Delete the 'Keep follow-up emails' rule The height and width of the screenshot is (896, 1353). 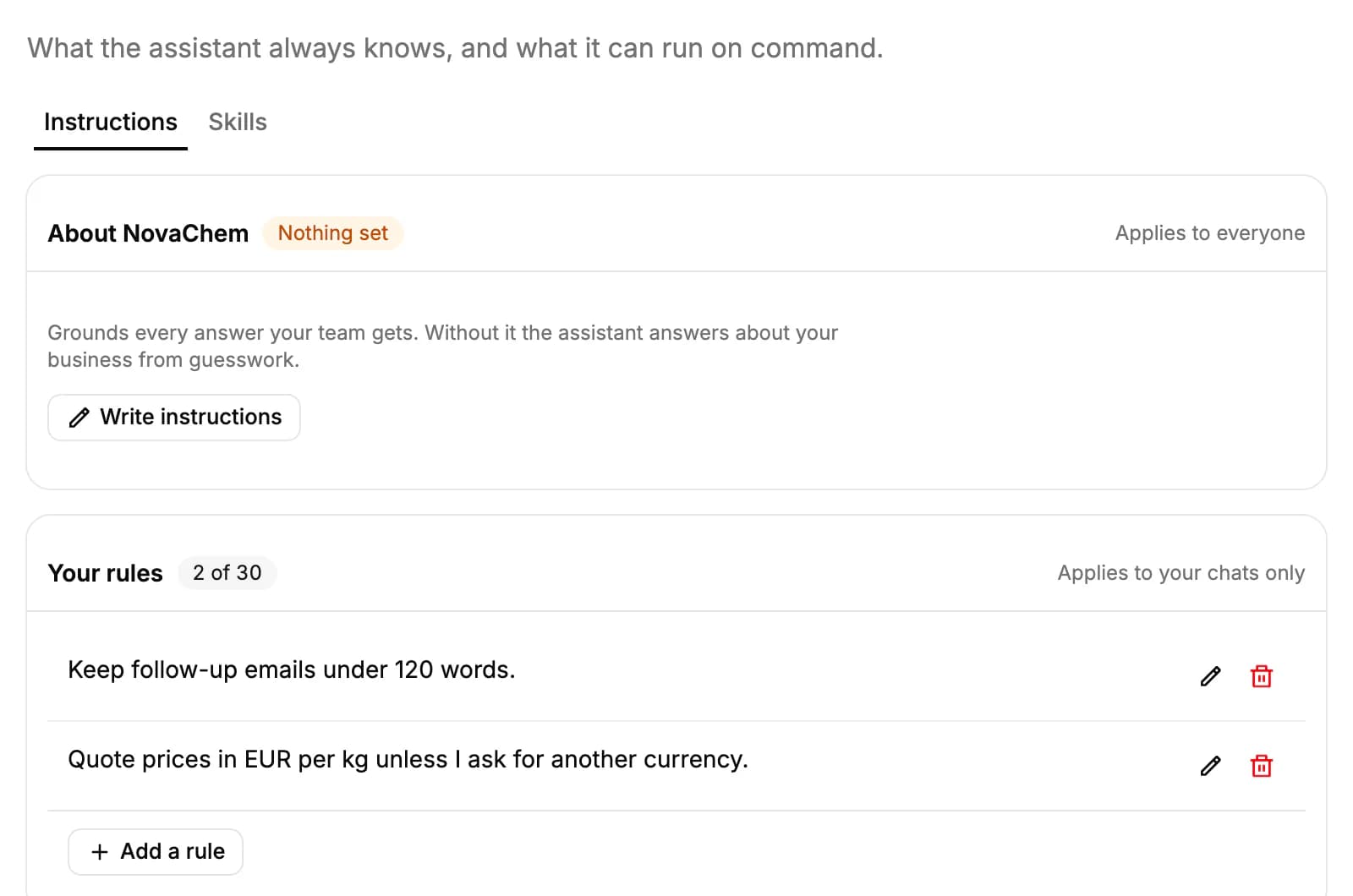1261,676
